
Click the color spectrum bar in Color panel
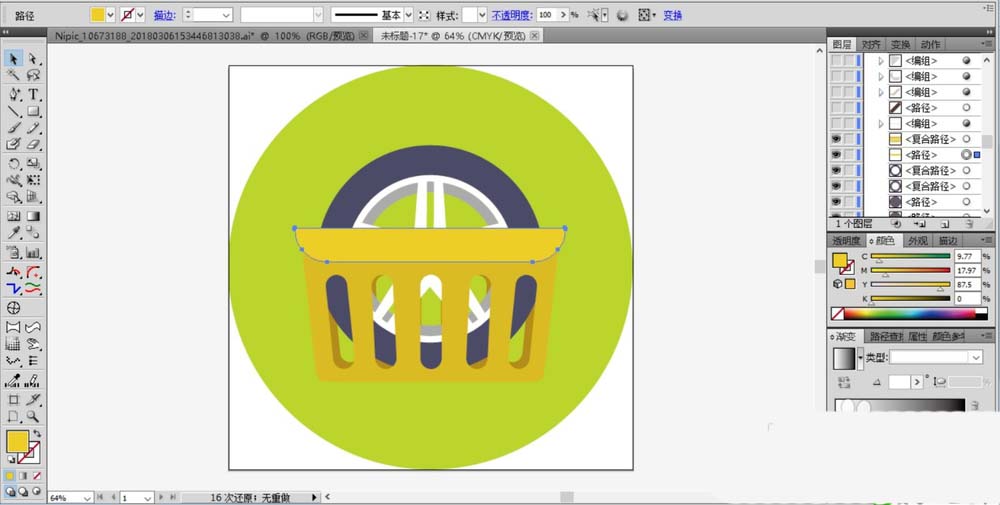pyautogui.click(x=910, y=314)
